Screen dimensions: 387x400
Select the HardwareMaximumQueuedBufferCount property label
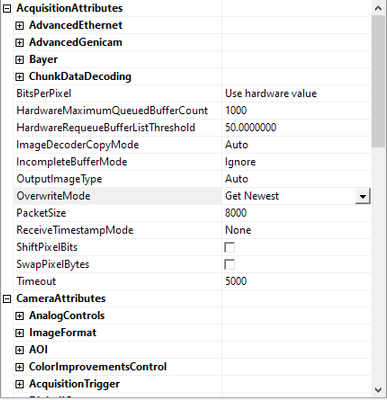coord(112,111)
